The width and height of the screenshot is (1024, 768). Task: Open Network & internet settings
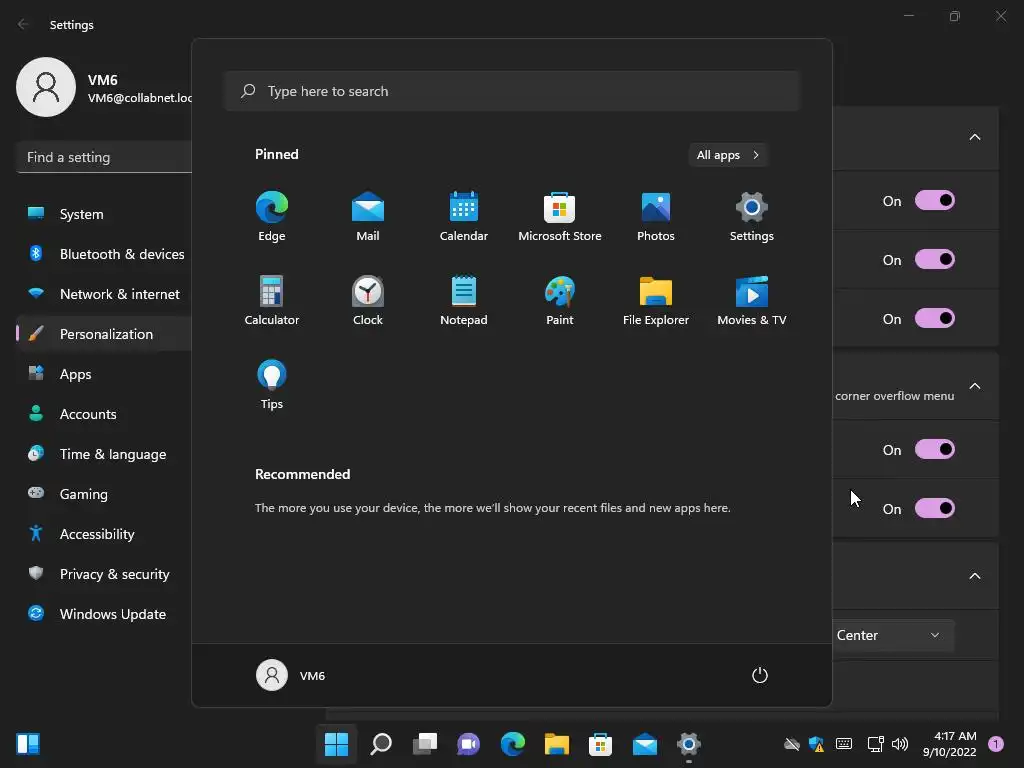coord(104,294)
